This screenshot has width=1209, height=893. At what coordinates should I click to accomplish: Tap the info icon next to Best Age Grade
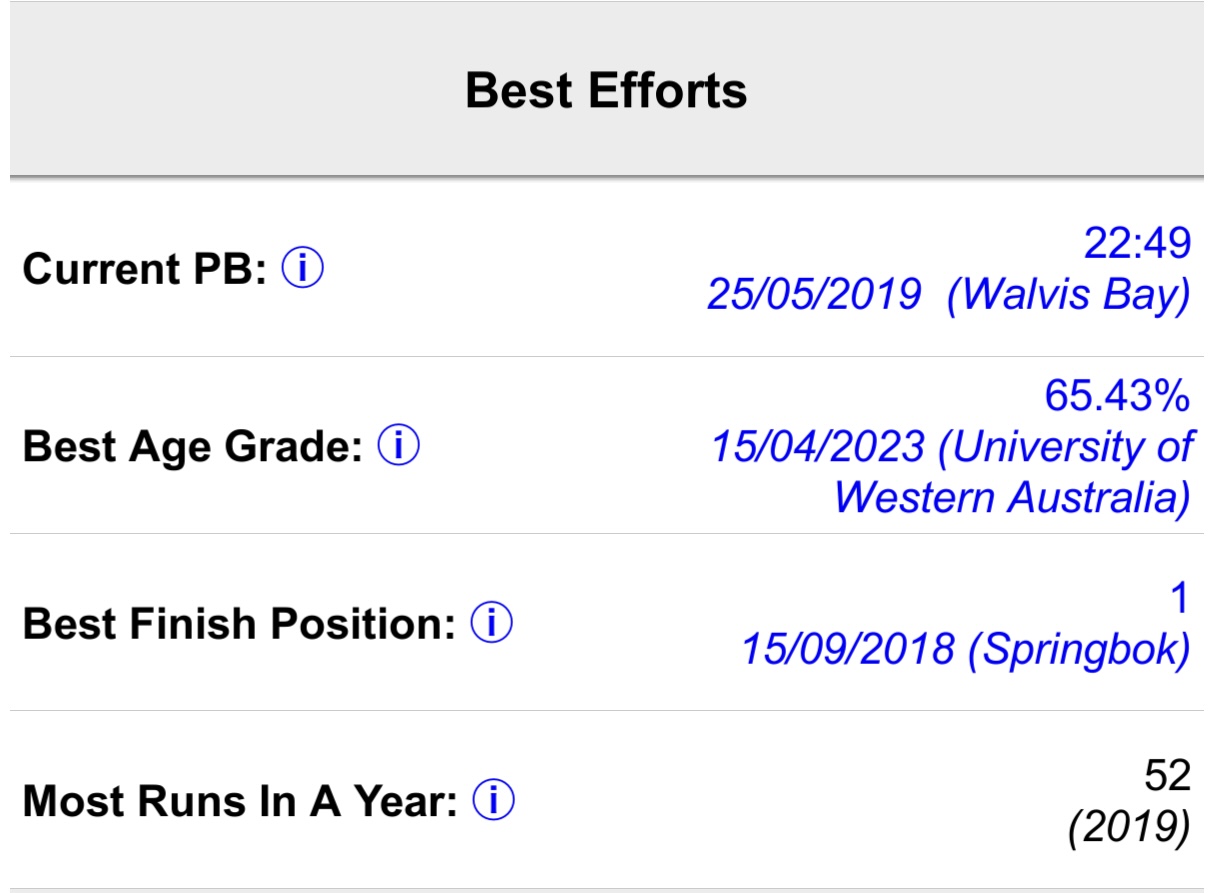(x=398, y=446)
